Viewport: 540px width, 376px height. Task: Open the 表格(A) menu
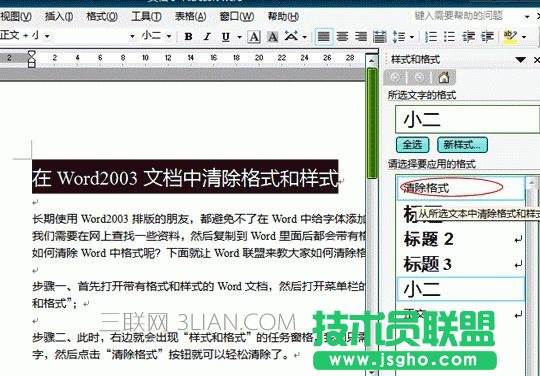(x=190, y=16)
